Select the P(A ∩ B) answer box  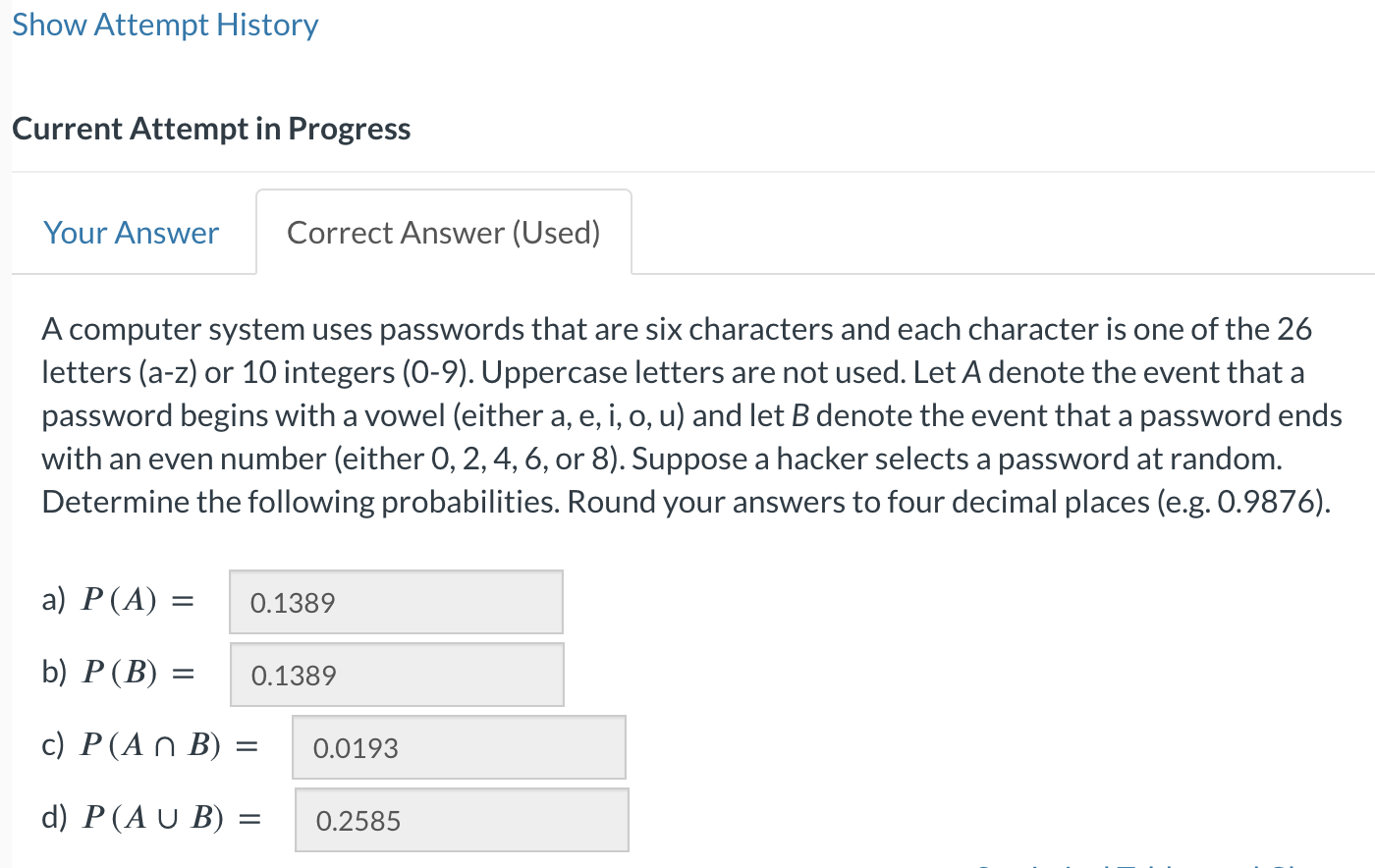click(459, 747)
